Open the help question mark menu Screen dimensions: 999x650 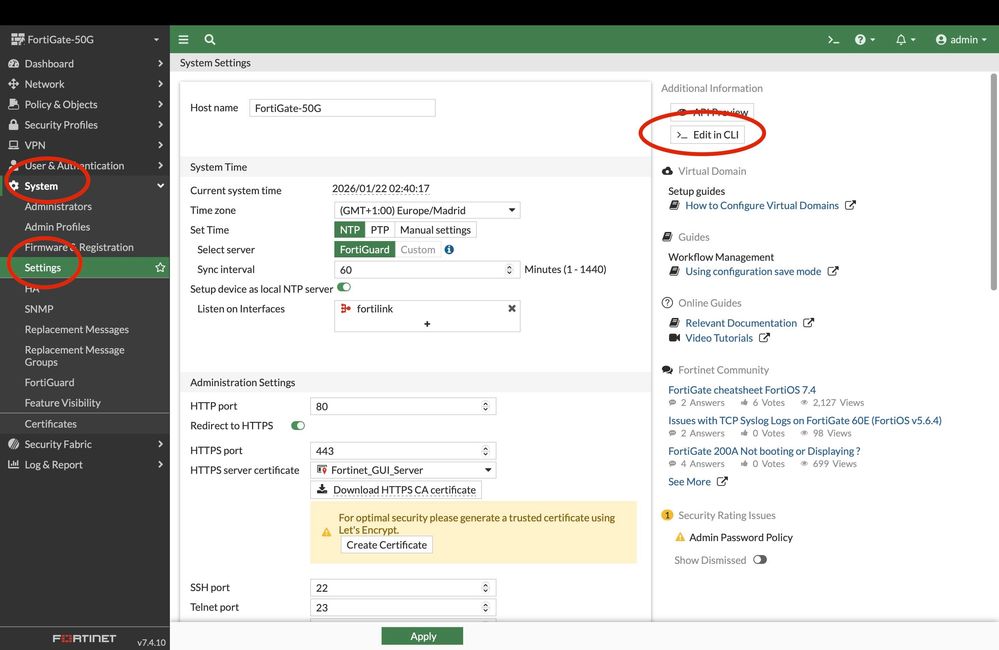tap(865, 40)
